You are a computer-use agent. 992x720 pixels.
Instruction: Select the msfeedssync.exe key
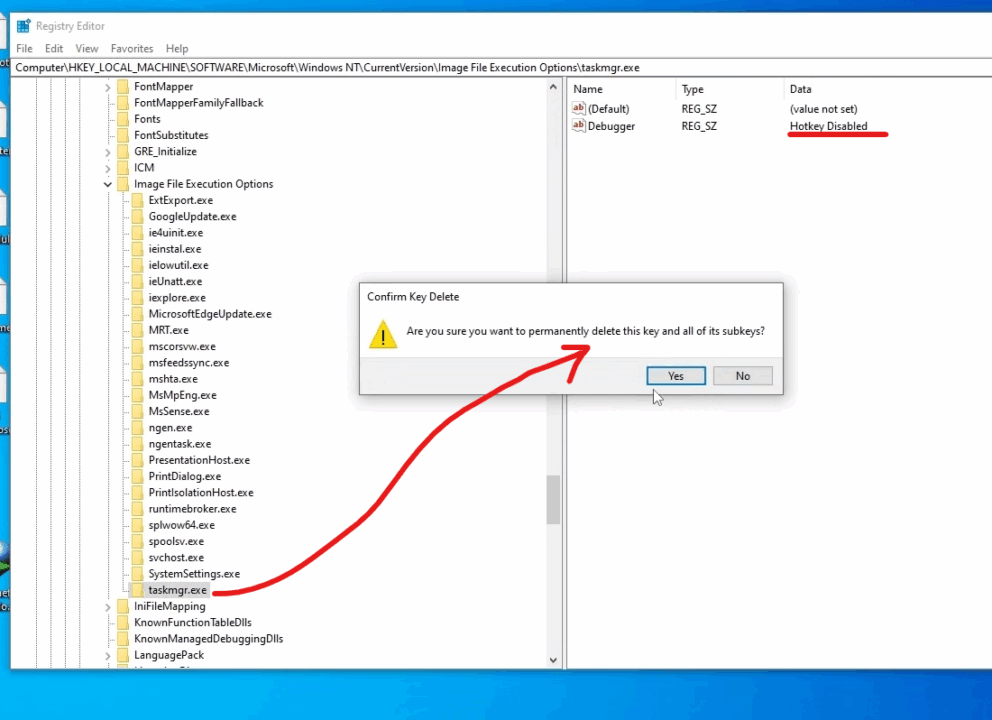[x=189, y=363]
